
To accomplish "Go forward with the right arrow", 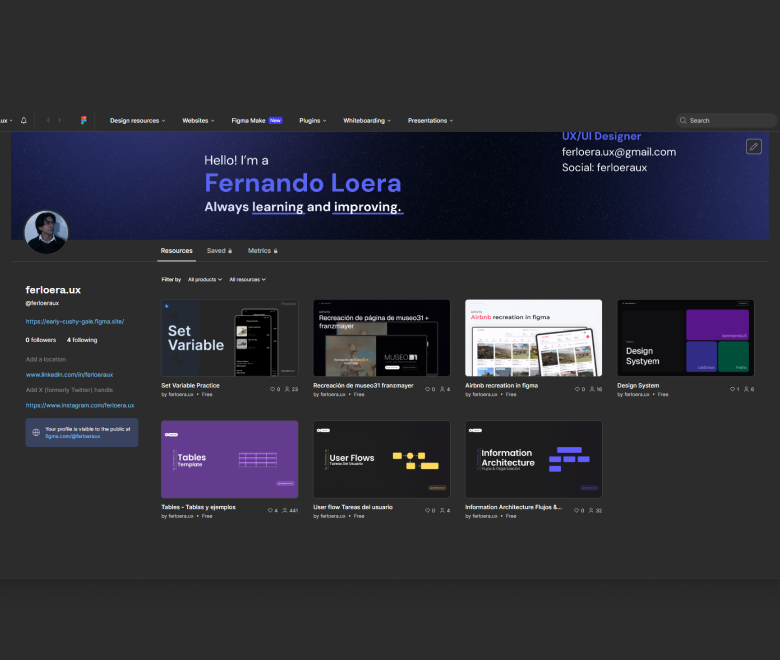I will pos(59,120).
